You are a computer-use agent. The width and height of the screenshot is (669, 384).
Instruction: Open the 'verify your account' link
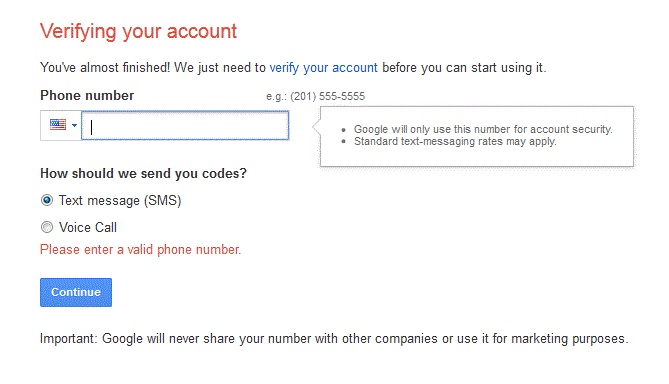323,67
